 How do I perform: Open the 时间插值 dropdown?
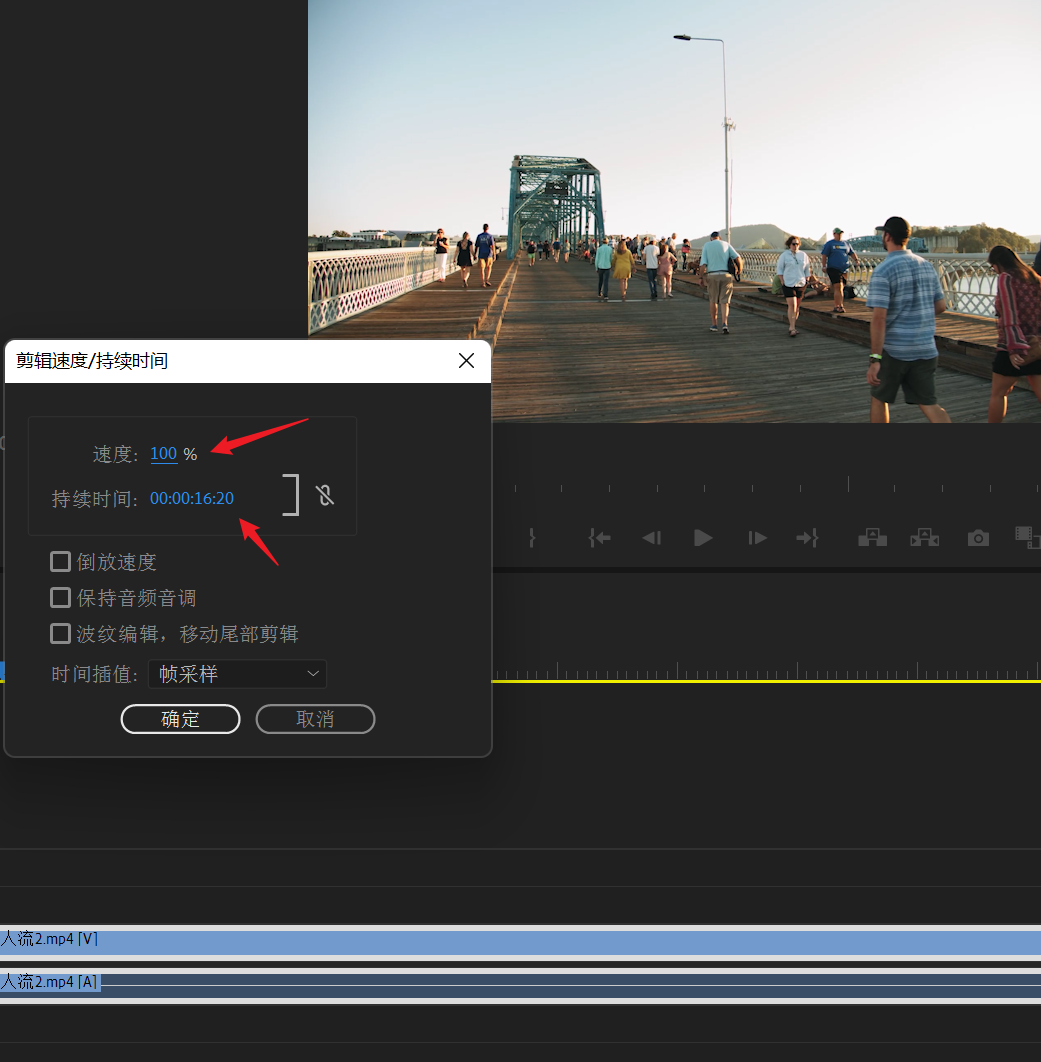click(237, 674)
